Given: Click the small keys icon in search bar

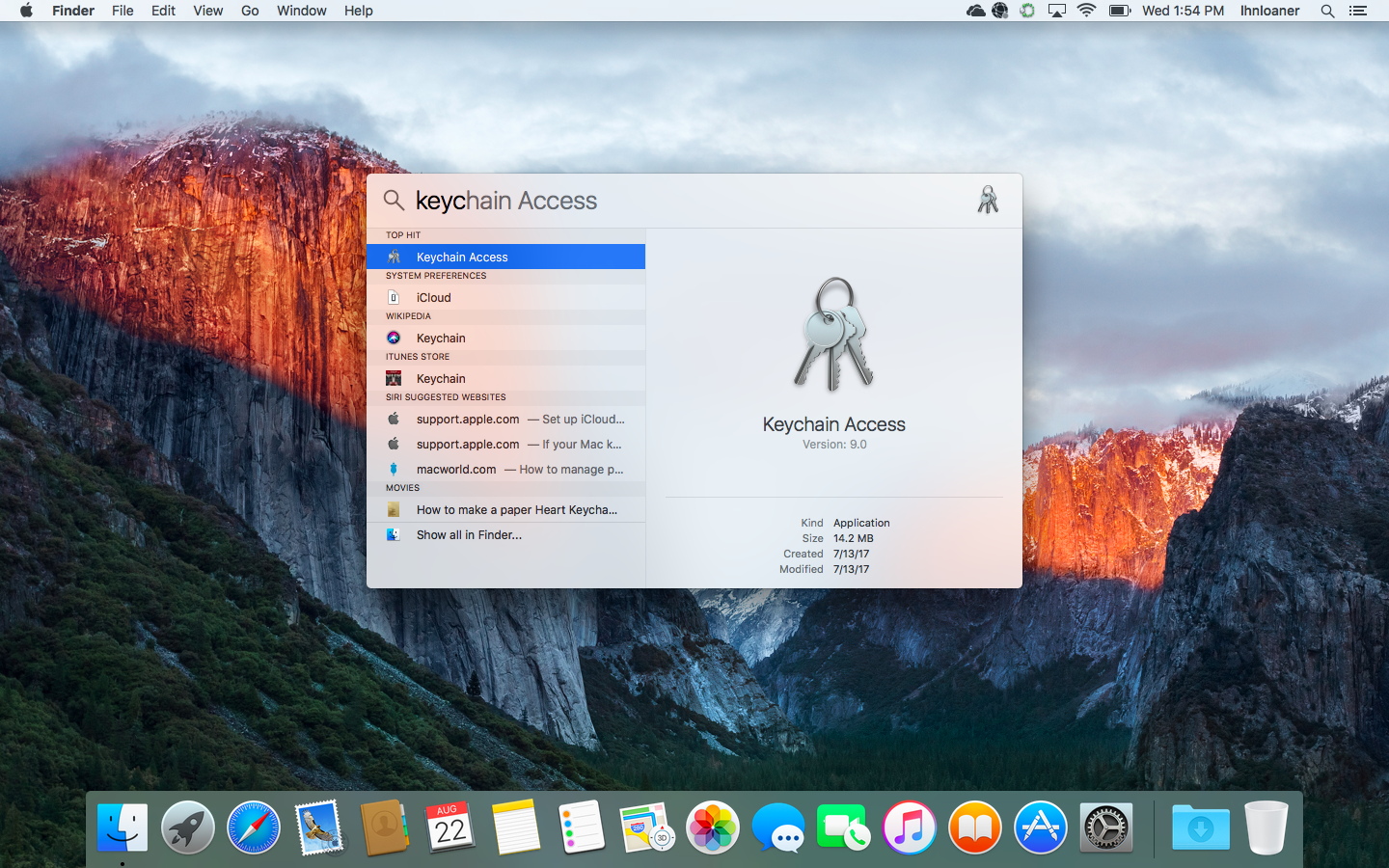Looking at the screenshot, I should (988, 200).
